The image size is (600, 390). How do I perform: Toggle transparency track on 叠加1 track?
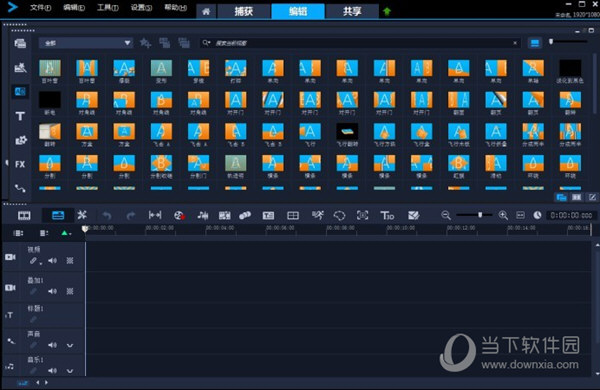[x=70, y=291]
